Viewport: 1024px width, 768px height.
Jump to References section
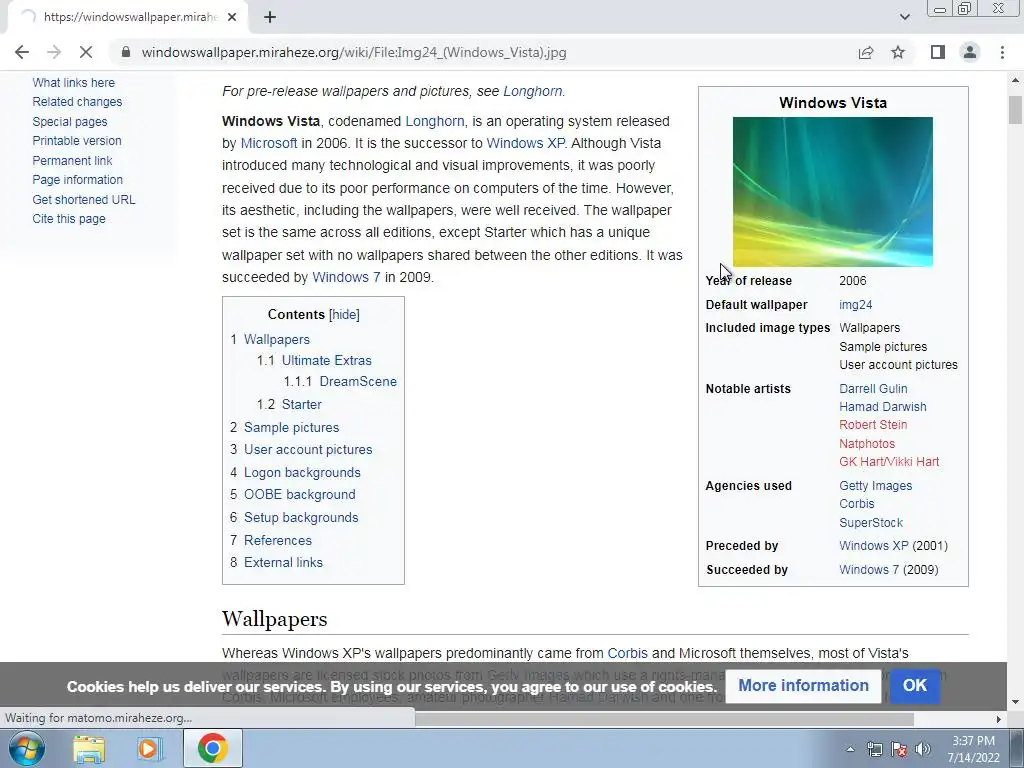[x=278, y=541]
